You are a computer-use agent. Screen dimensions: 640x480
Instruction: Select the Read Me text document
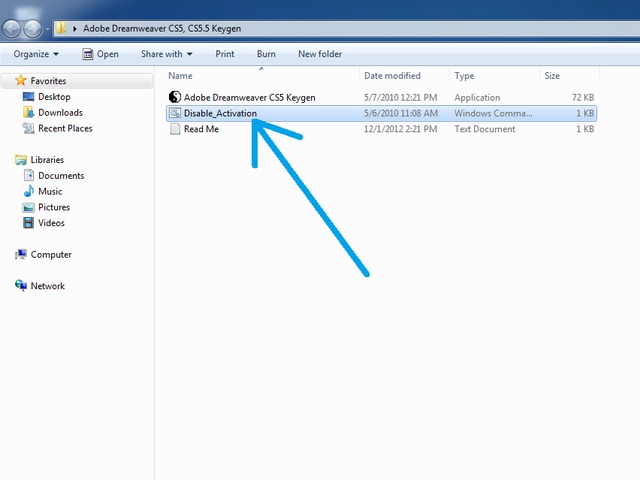point(200,129)
